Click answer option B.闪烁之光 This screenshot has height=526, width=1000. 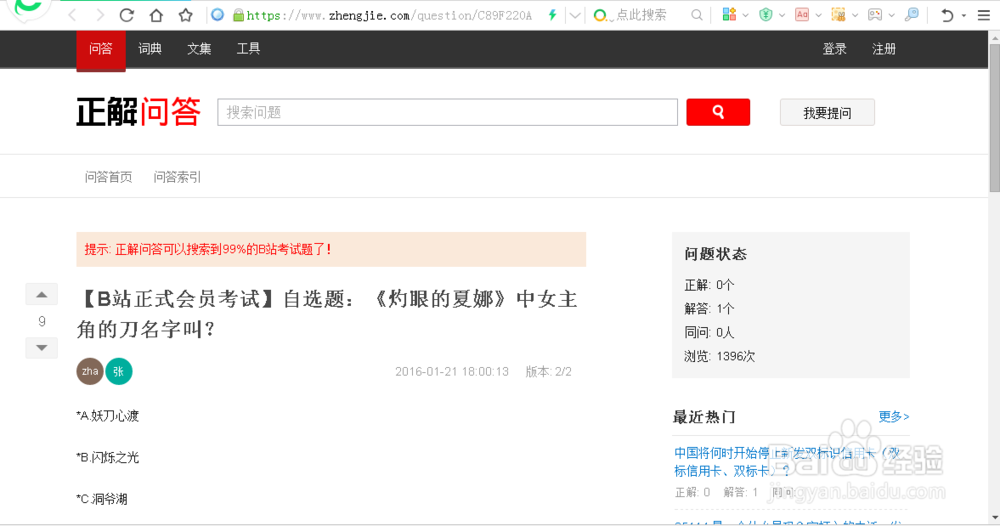pos(107,457)
